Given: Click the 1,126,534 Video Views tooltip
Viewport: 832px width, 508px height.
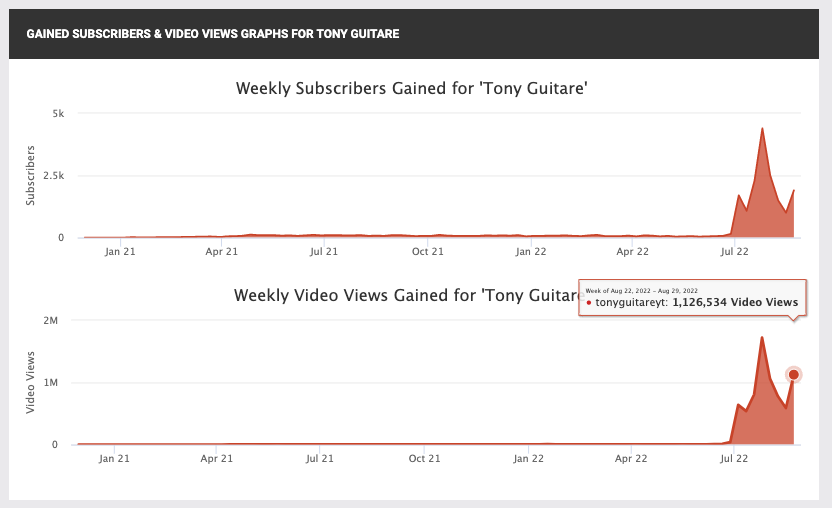Looking at the screenshot, I should tap(691, 302).
